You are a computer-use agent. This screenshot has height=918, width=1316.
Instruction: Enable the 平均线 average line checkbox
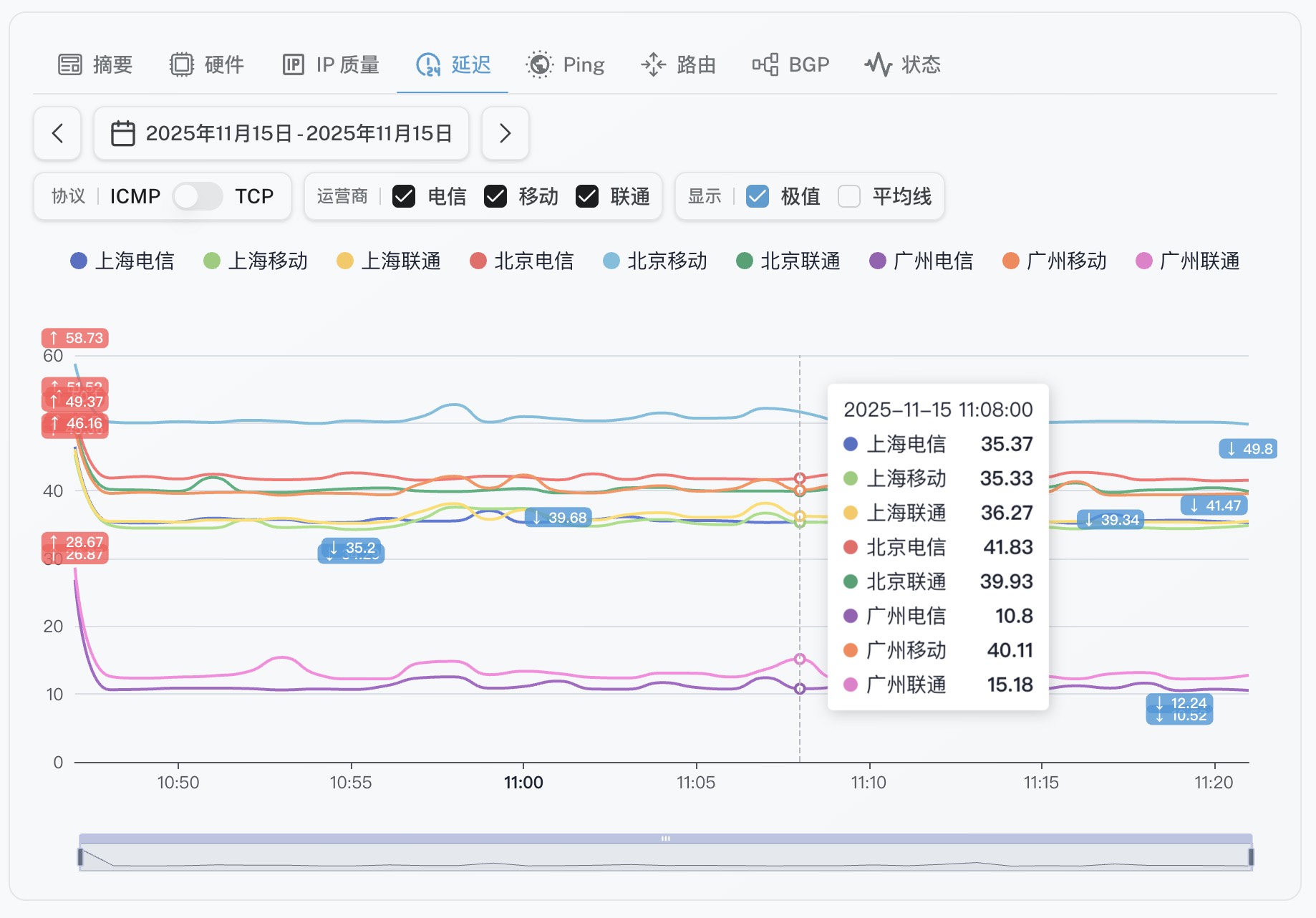[848, 196]
